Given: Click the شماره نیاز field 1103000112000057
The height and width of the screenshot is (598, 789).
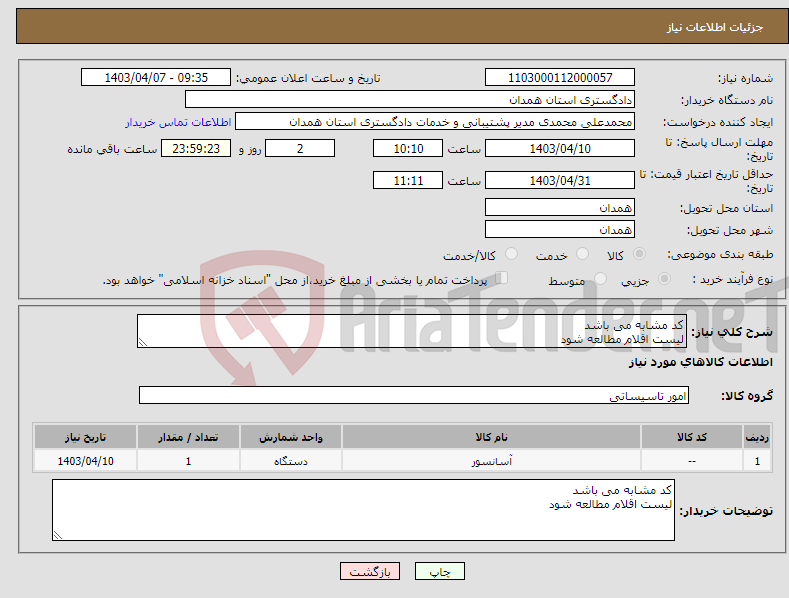Looking at the screenshot, I should [x=560, y=78].
